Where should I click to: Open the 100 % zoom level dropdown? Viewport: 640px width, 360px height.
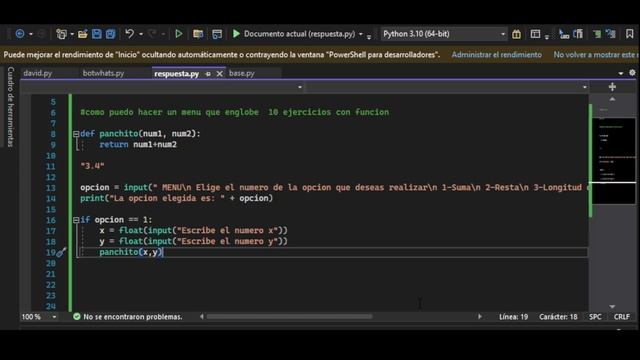click(54, 317)
